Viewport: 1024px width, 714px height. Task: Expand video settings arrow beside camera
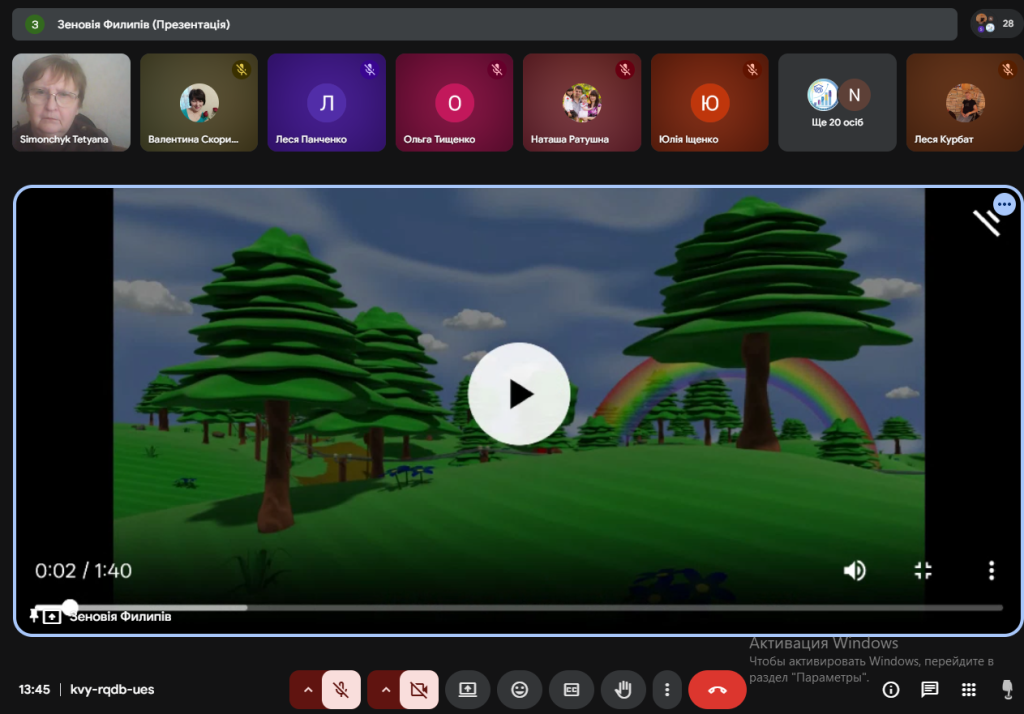385,690
